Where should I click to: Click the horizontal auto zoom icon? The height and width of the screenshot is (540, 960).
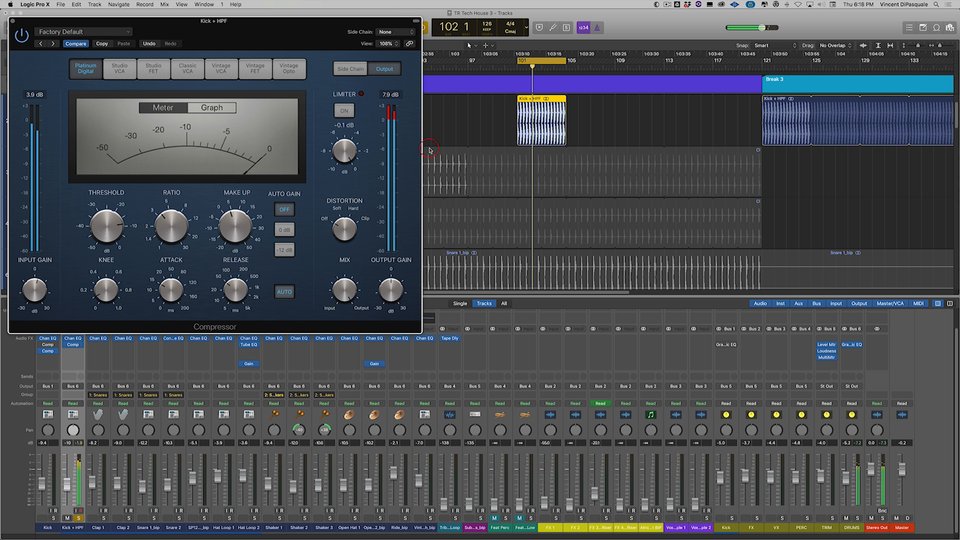point(890,45)
